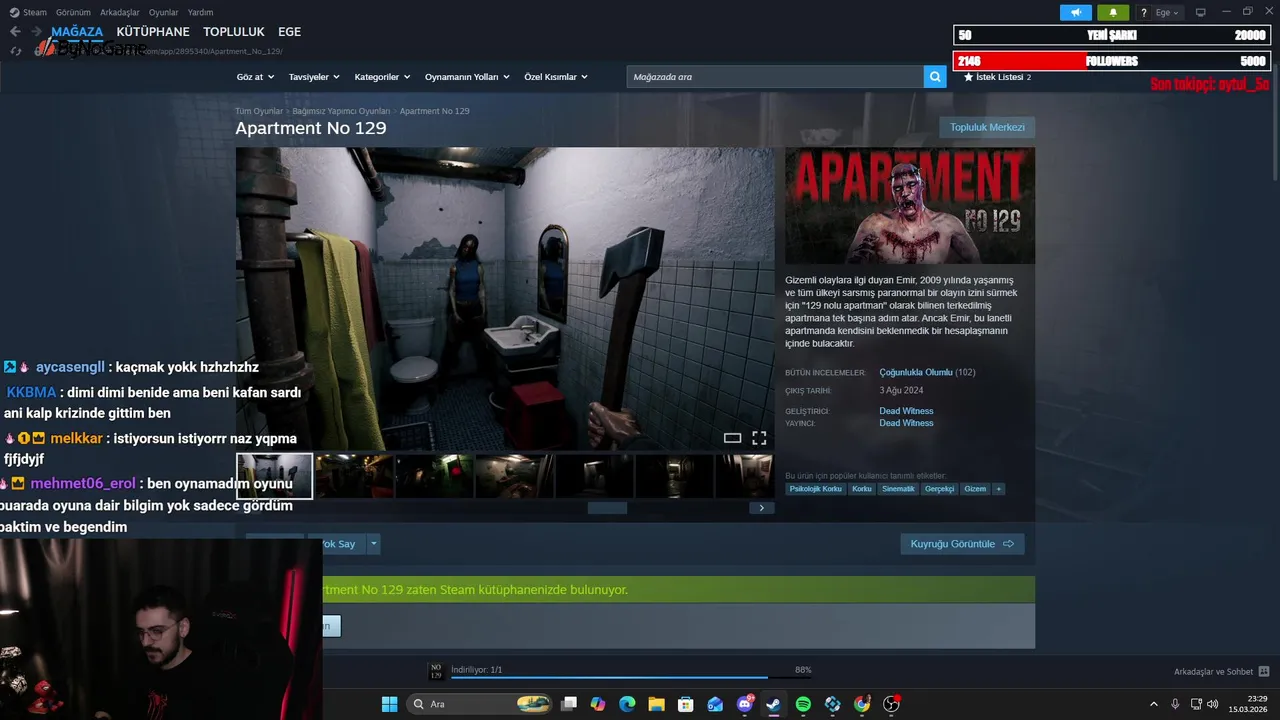
Task: Open Windows Start menu
Action: pyautogui.click(x=390, y=704)
